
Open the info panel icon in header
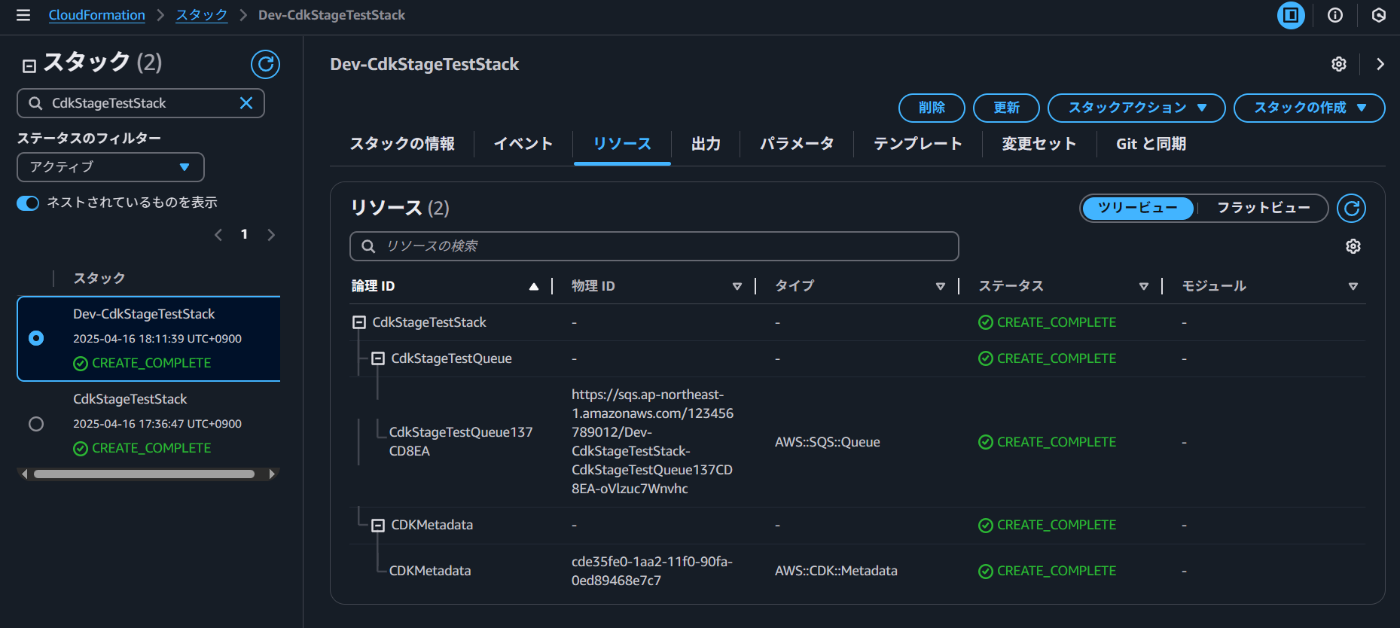pos(1335,15)
